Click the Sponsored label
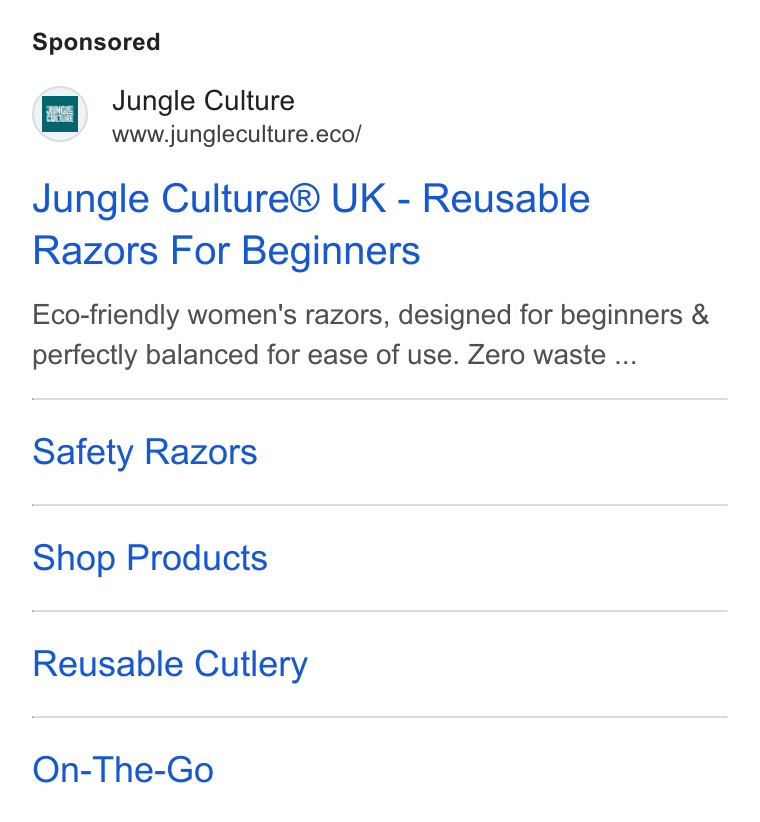 click(96, 42)
